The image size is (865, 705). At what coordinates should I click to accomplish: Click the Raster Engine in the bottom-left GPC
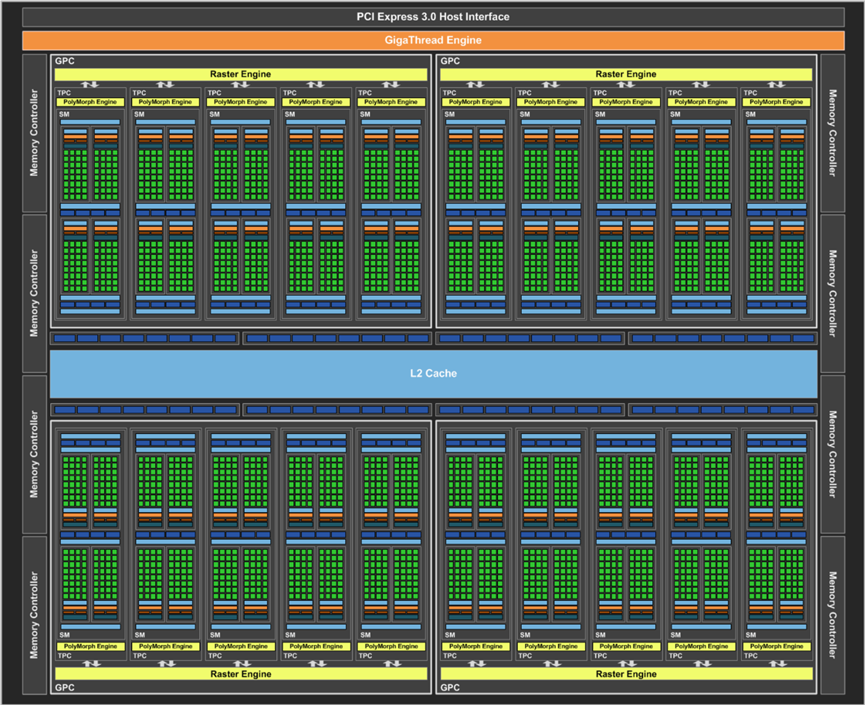click(x=240, y=674)
